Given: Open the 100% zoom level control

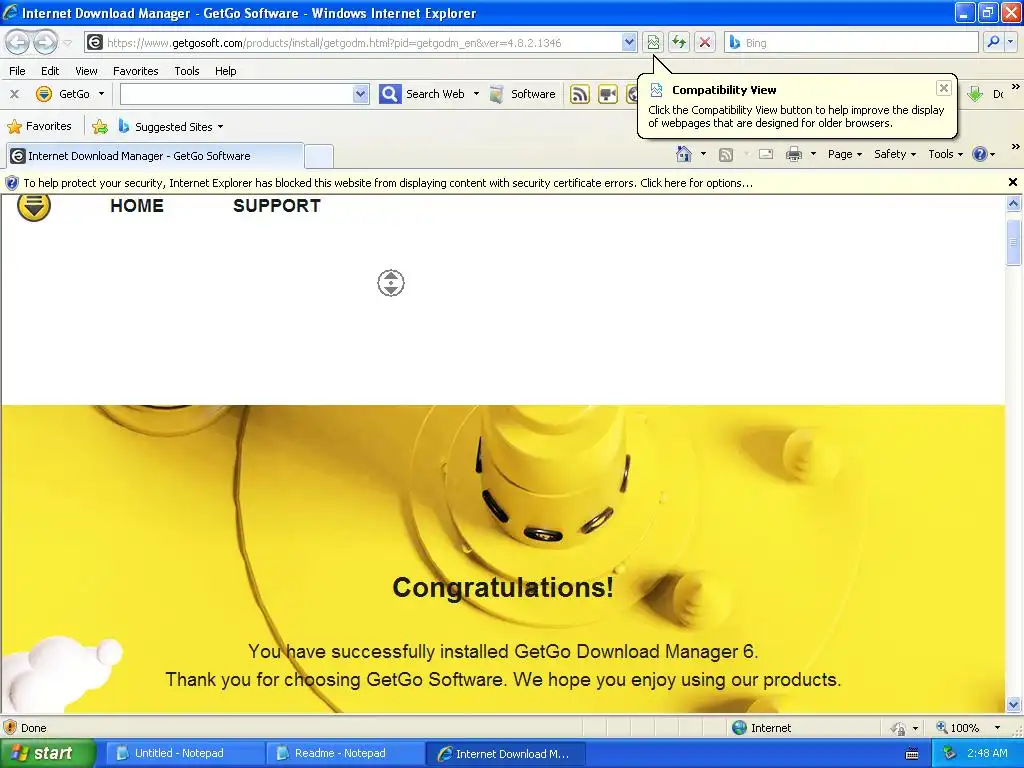Looking at the screenshot, I should pyautogui.click(x=968, y=728).
